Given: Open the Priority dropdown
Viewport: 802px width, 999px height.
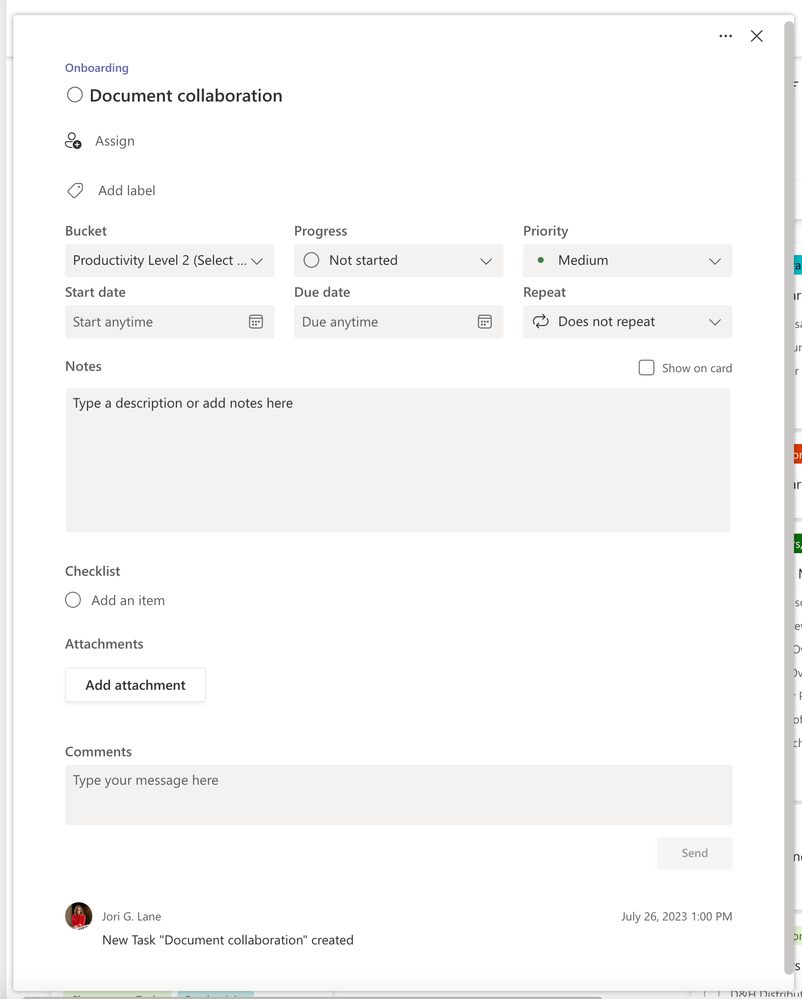Looking at the screenshot, I should (x=627, y=261).
